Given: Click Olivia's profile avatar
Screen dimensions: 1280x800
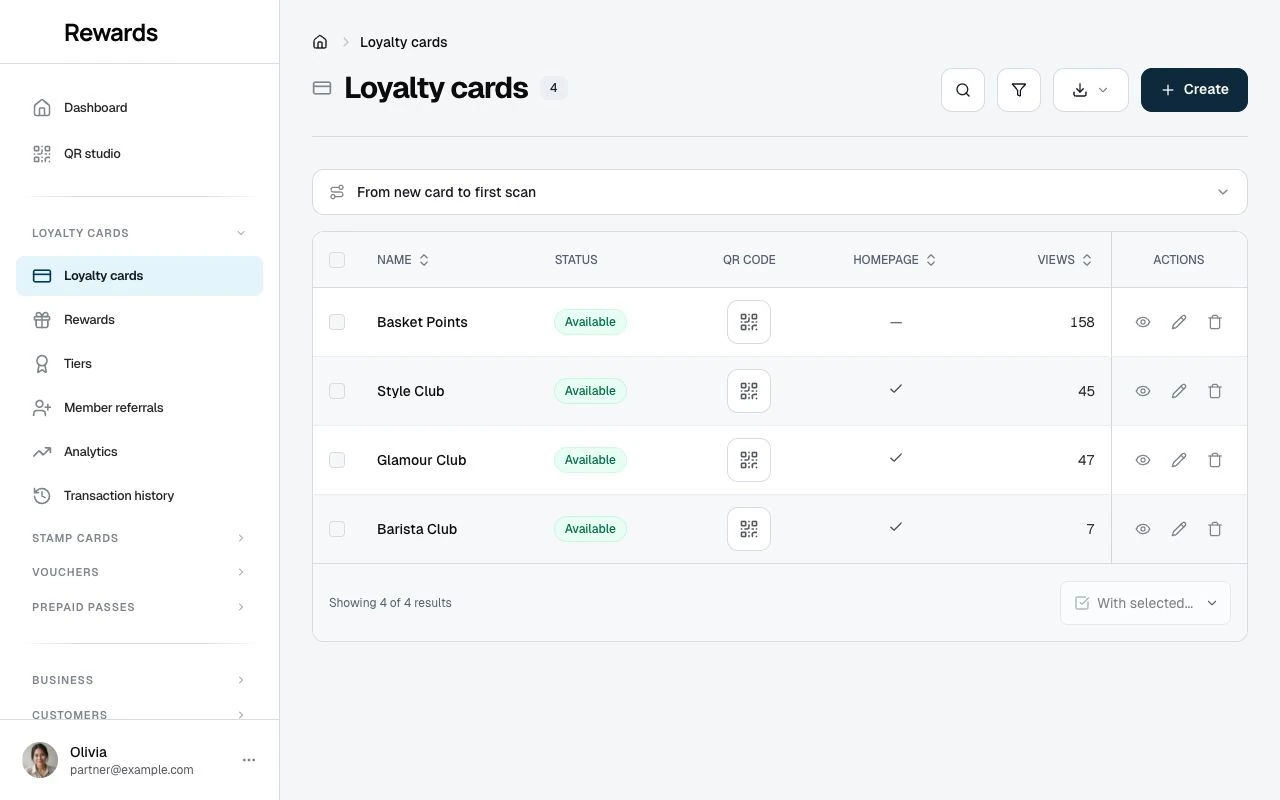Looking at the screenshot, I should (x=40, y=760).
